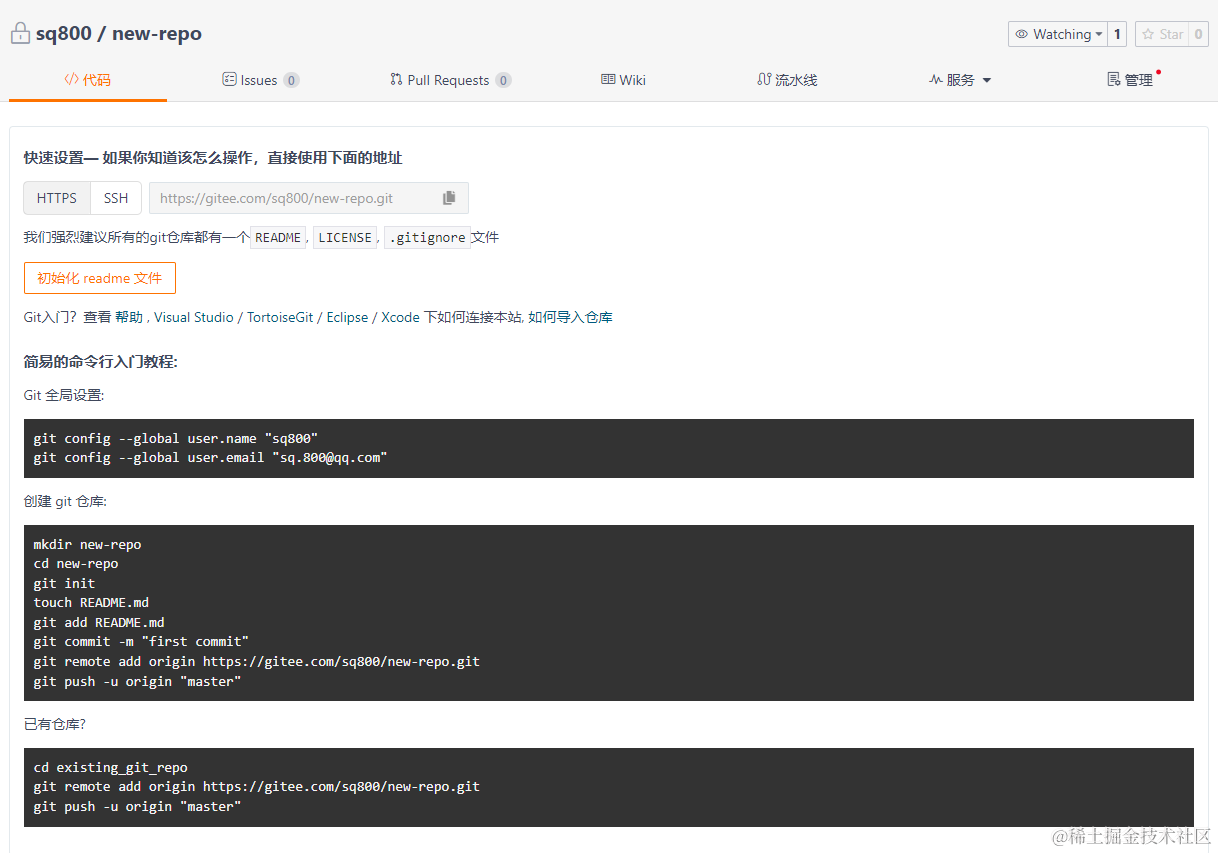Click the git commit -m "first commit" line
Image resolution: width=1218 pixels, height=853 pixels.
[x=141, y=641]
